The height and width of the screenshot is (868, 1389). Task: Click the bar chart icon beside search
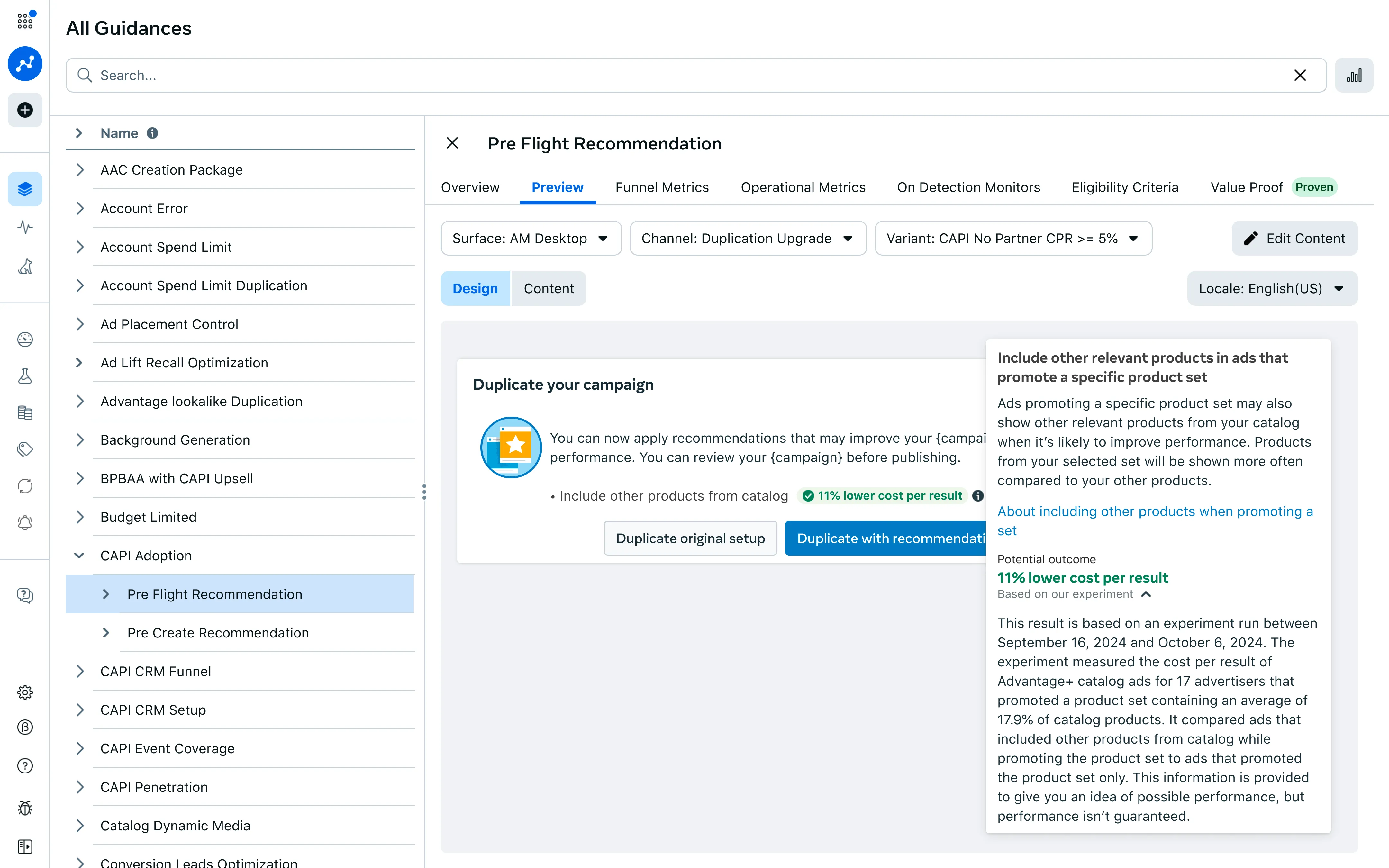pyautogui.click(x=1353, y=75)
